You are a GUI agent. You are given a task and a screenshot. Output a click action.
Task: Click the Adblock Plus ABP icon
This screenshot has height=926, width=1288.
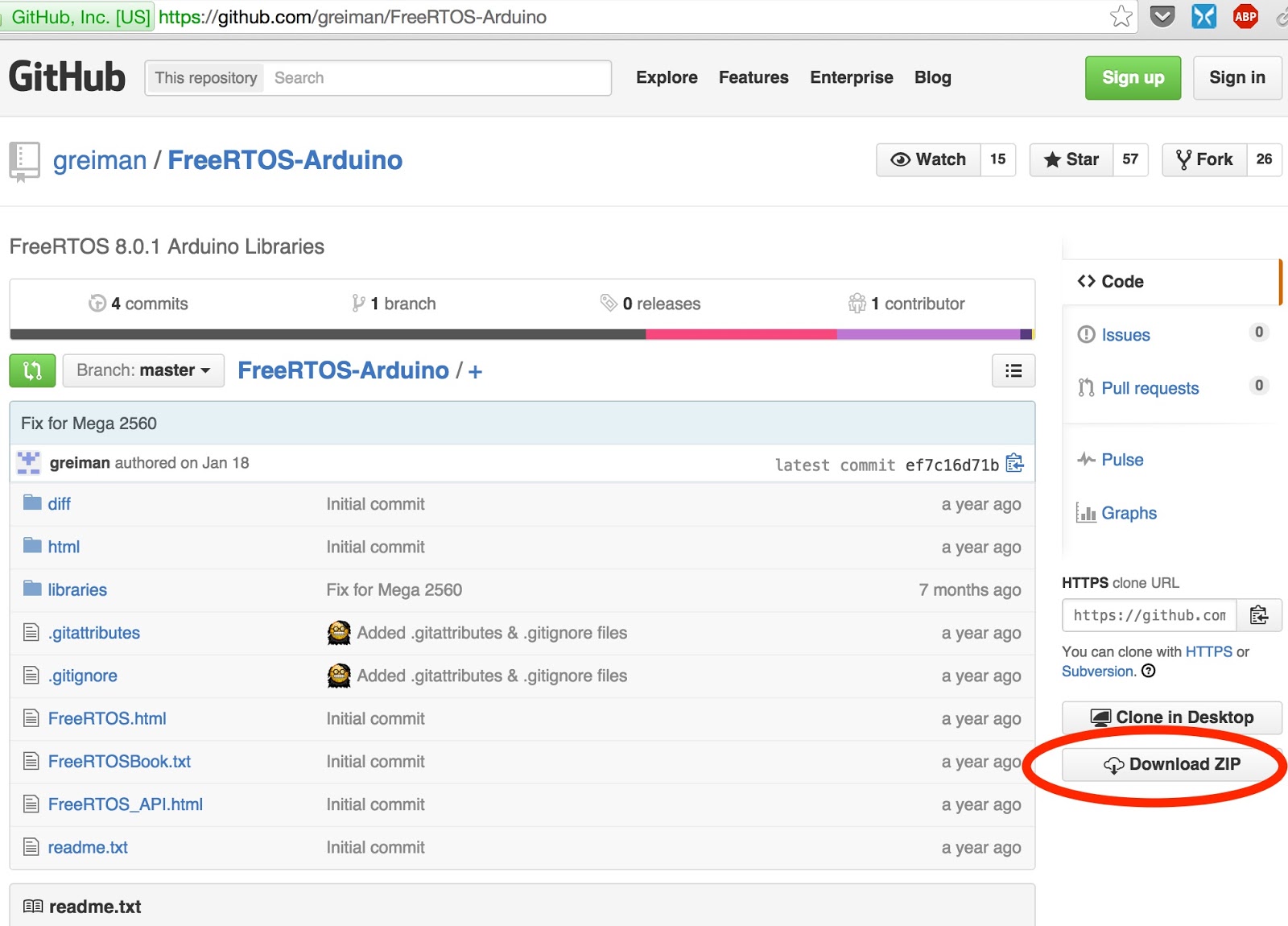click(x=1245, y=16)
